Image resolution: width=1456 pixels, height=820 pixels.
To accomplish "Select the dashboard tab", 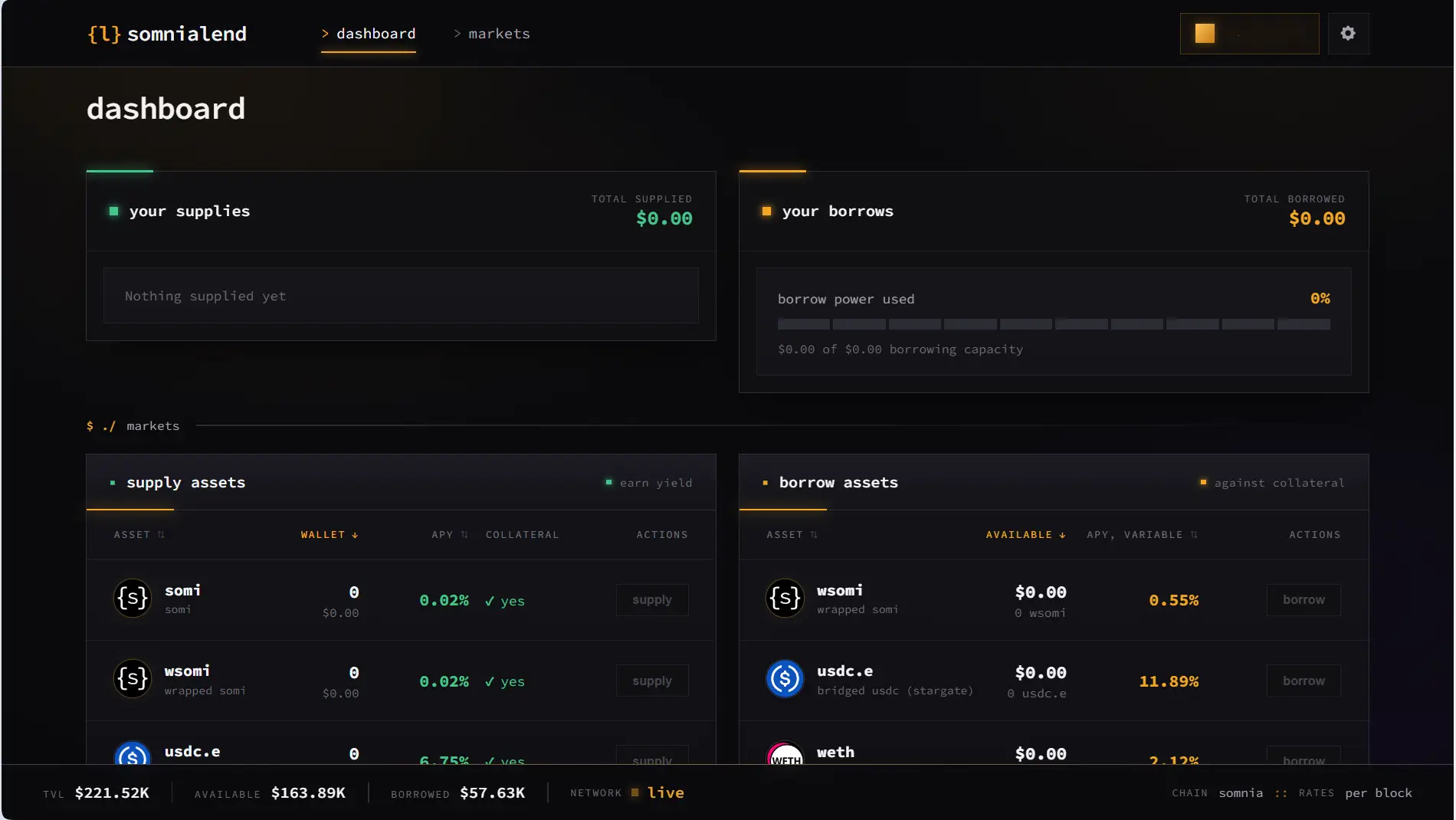I will pos(369,34).
